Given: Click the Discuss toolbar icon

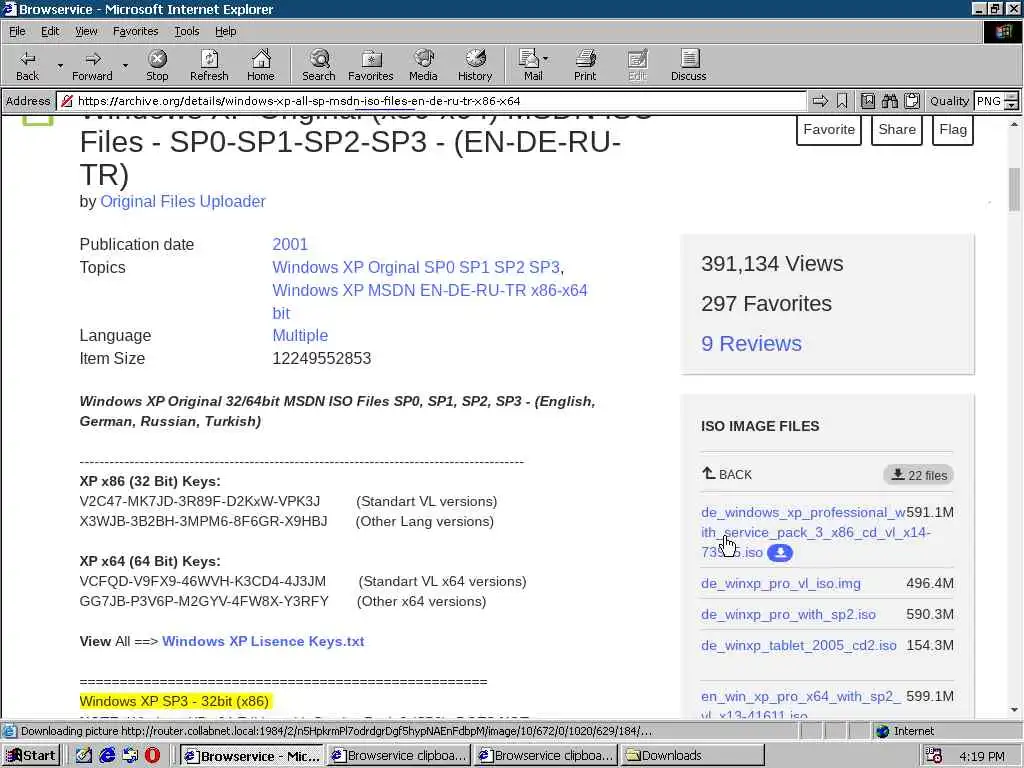Looking at the screenshot, I should point(688,65).
